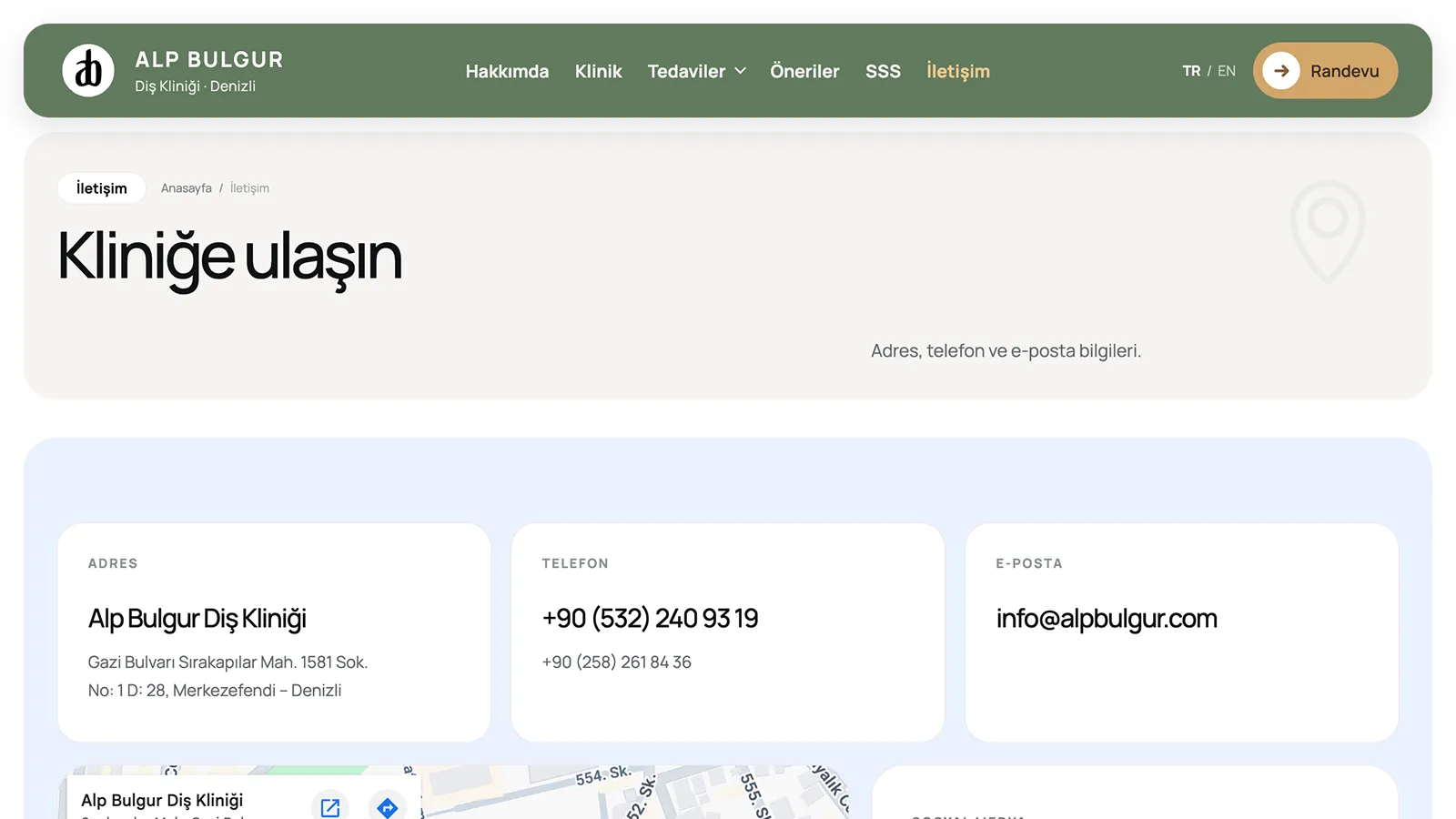This screenshot has height=819, width=1456.
Task: Click the ADRES card label
Action: (113, 563)
